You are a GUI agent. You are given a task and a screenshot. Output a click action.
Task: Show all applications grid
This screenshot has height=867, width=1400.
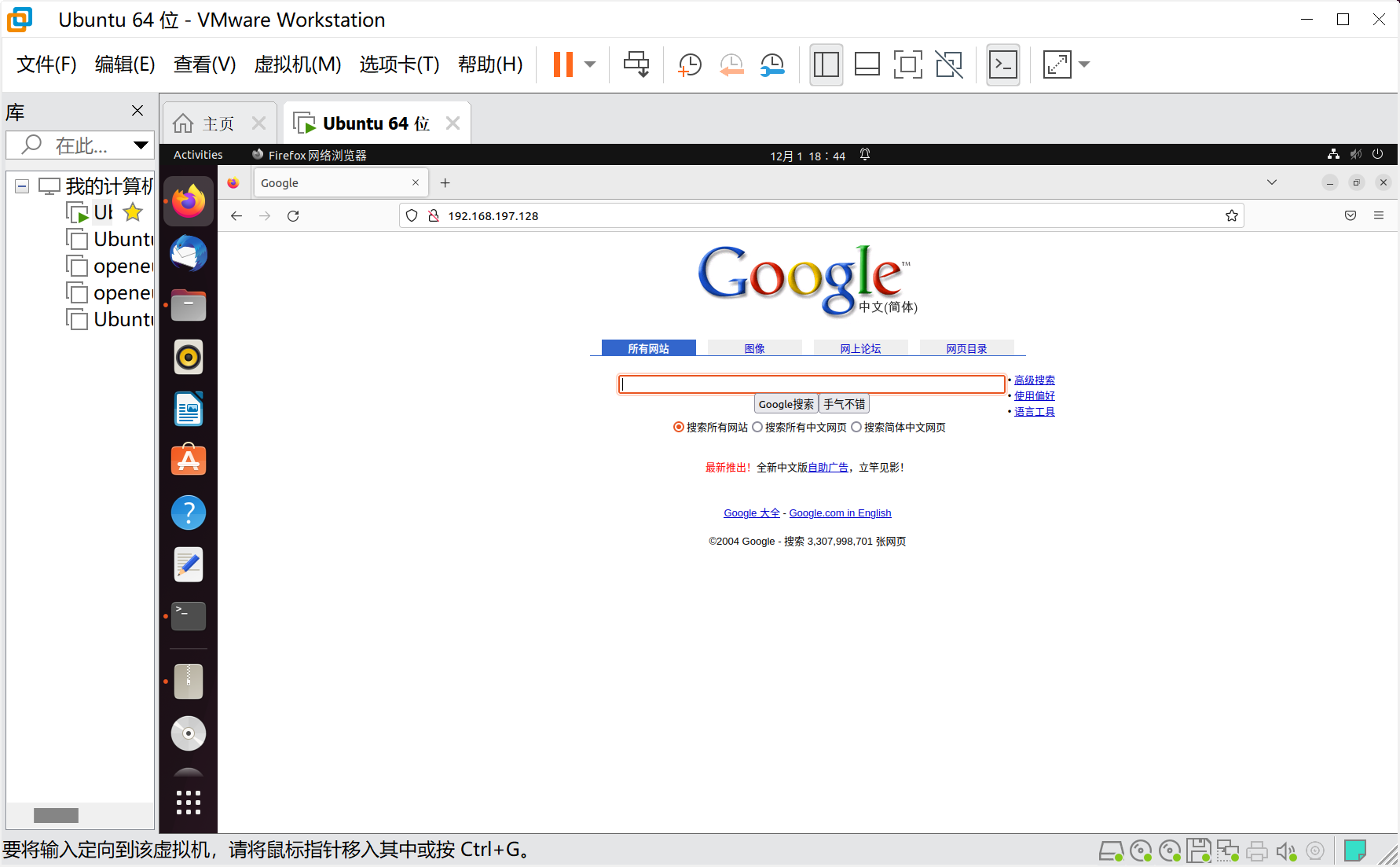189,803
